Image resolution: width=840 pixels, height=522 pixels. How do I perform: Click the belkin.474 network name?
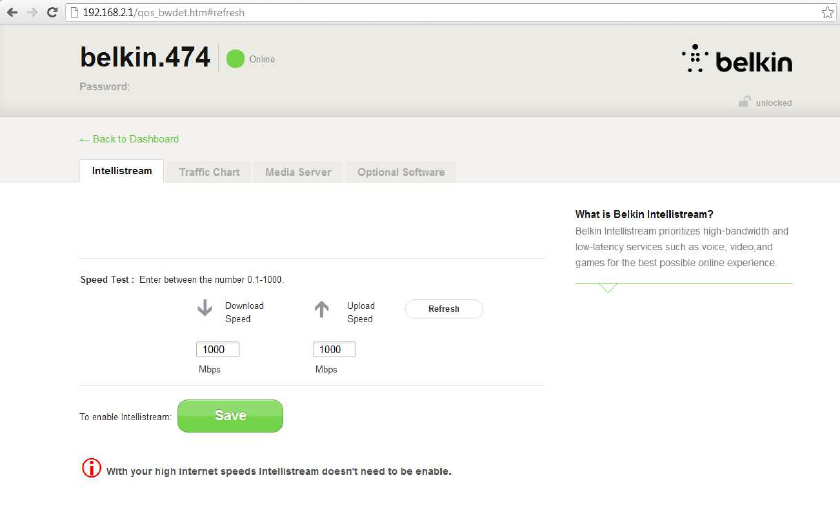click(145, 57)
